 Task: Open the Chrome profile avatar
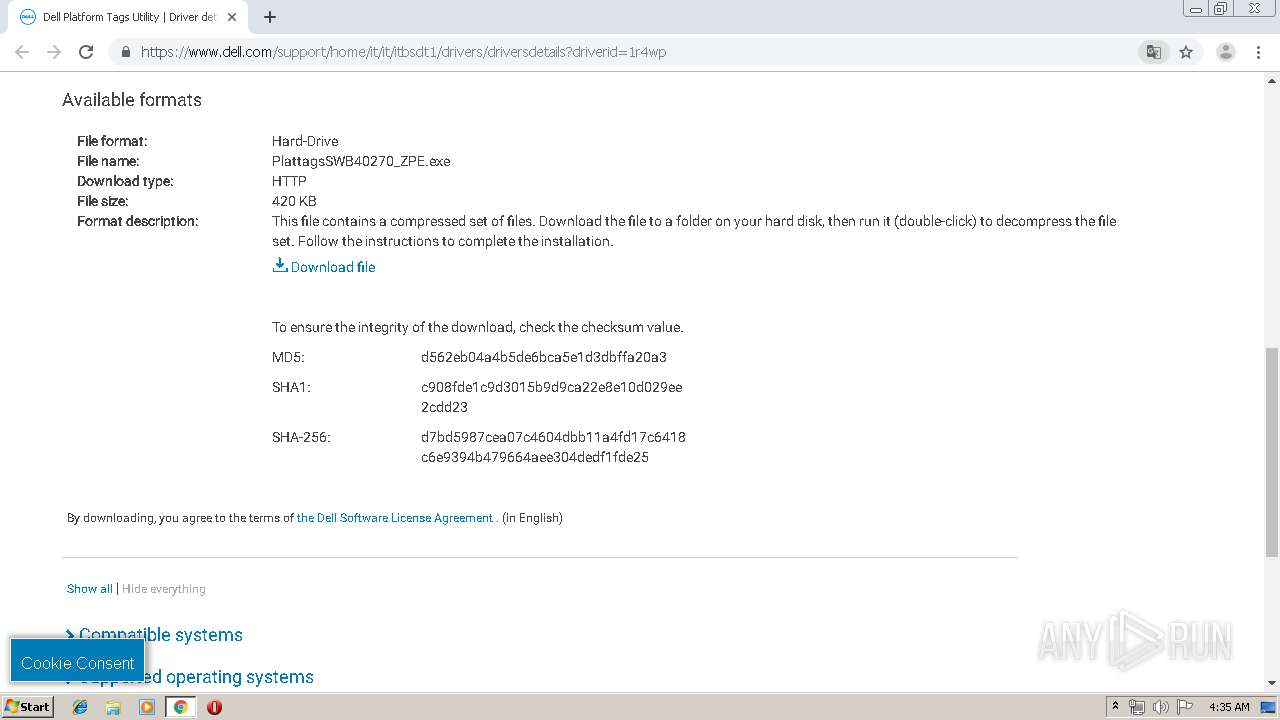[1225, 52]
